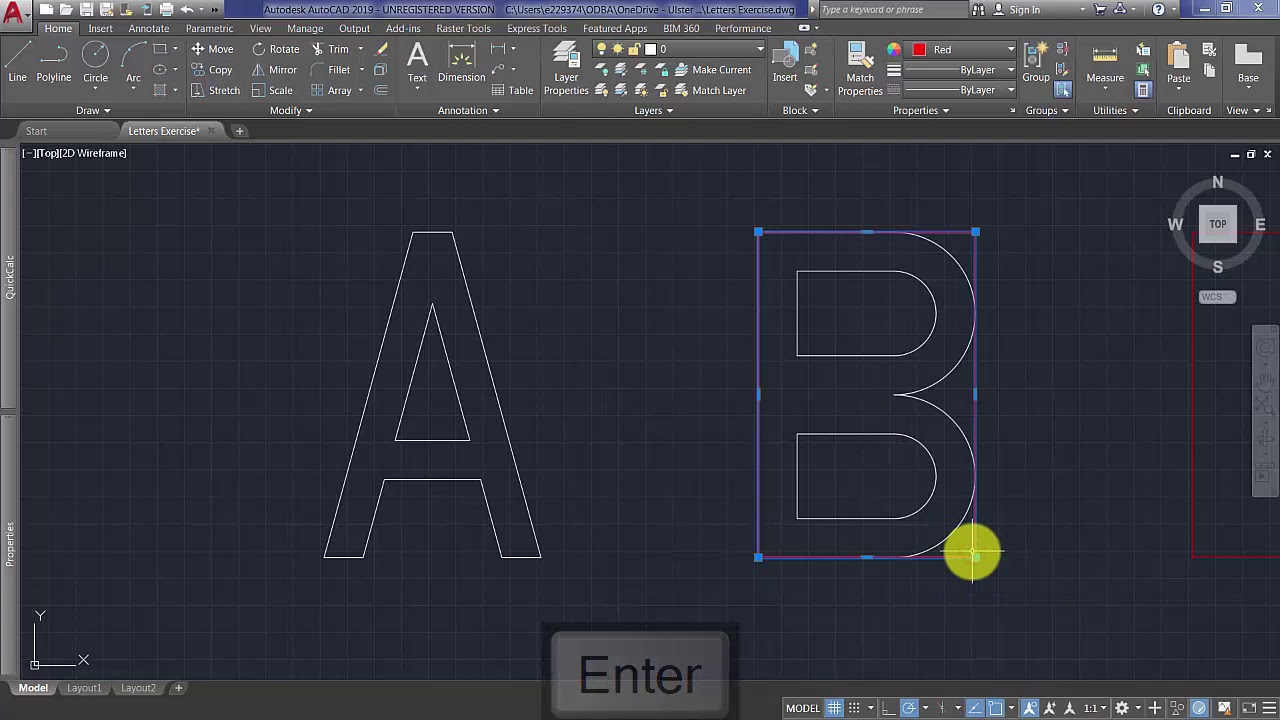Start the Dimension tool

coord(461,62)
